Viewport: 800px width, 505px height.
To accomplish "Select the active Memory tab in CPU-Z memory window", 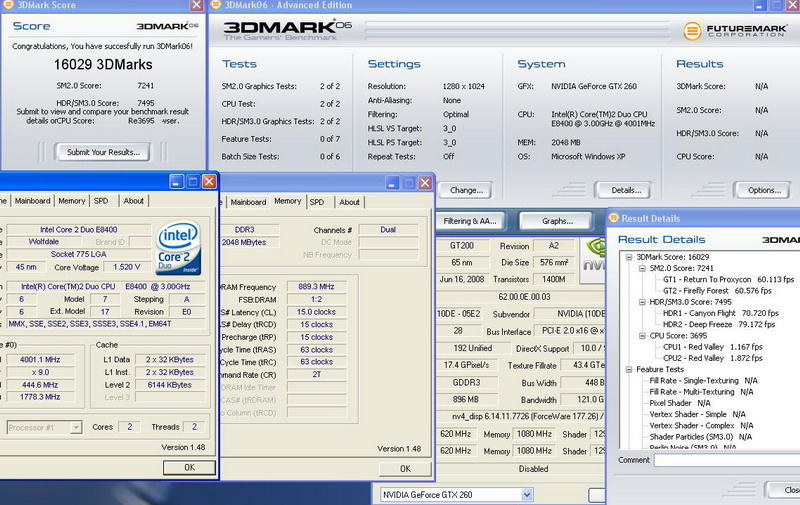I will coord(288,201).
